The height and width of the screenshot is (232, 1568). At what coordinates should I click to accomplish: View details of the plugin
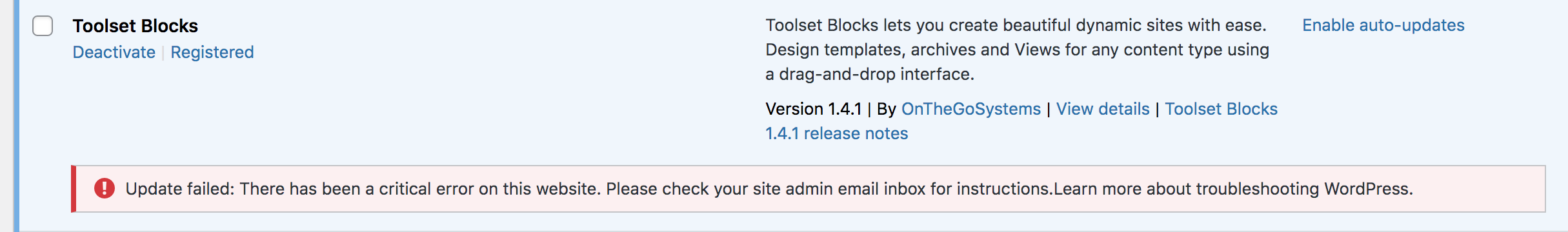[x=1102, y=109]
